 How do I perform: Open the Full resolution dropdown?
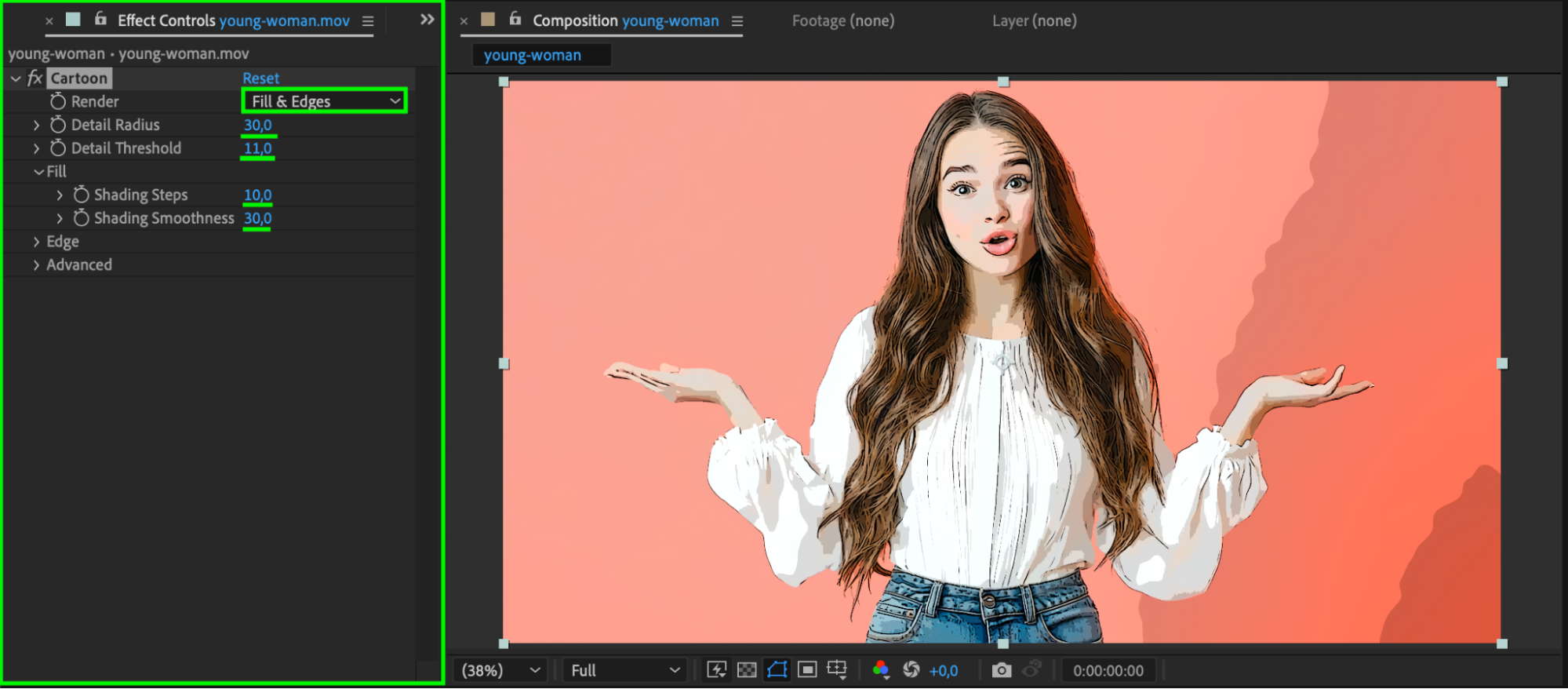point(624,670)
